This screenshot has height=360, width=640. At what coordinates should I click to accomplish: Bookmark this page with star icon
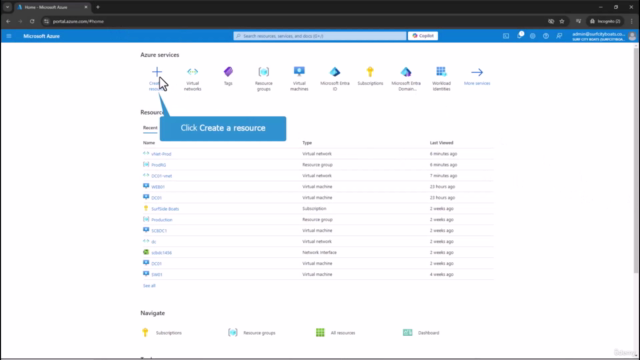pyautogui.click(x=562, y=21)
